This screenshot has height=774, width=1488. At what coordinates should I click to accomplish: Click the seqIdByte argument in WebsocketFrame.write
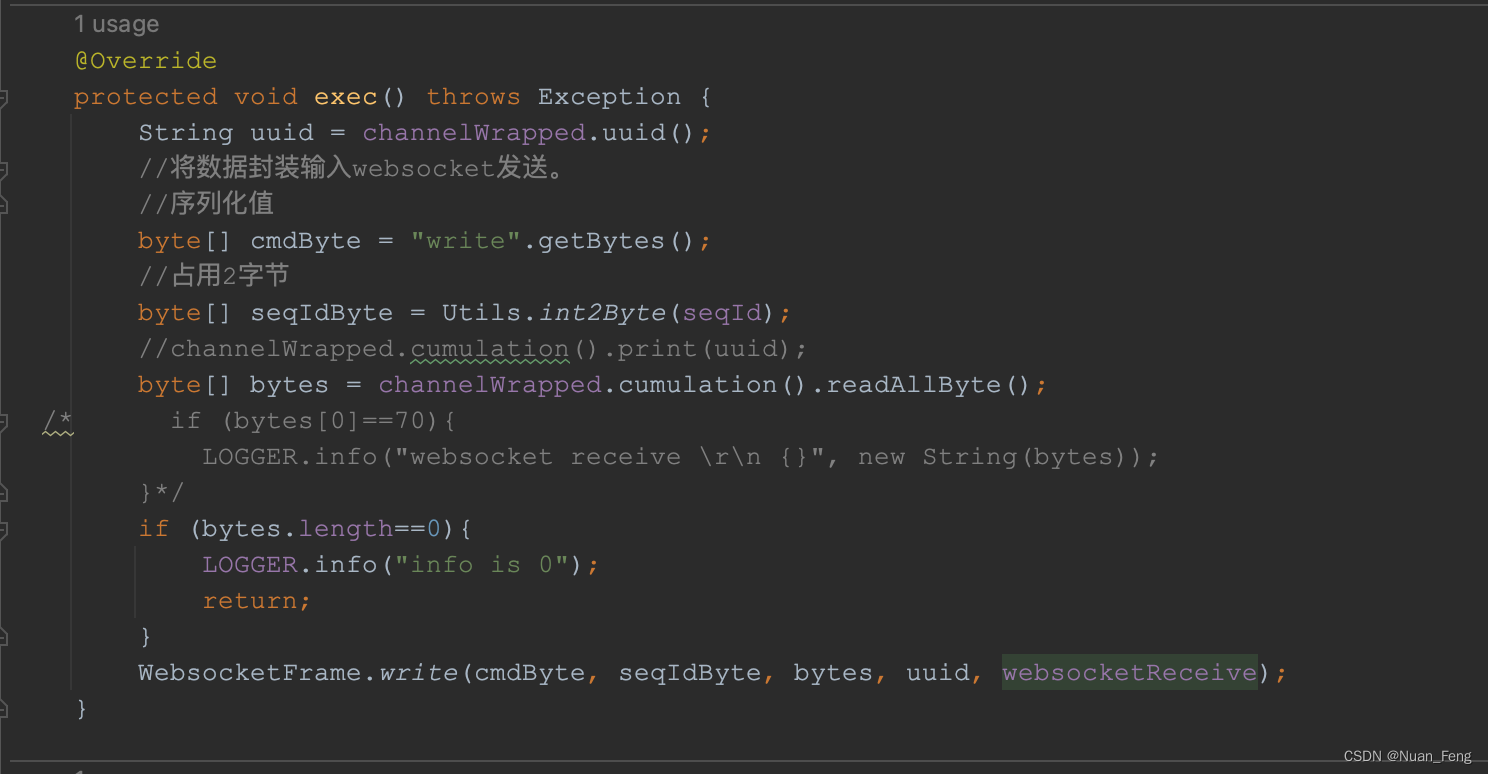(690, 673)
